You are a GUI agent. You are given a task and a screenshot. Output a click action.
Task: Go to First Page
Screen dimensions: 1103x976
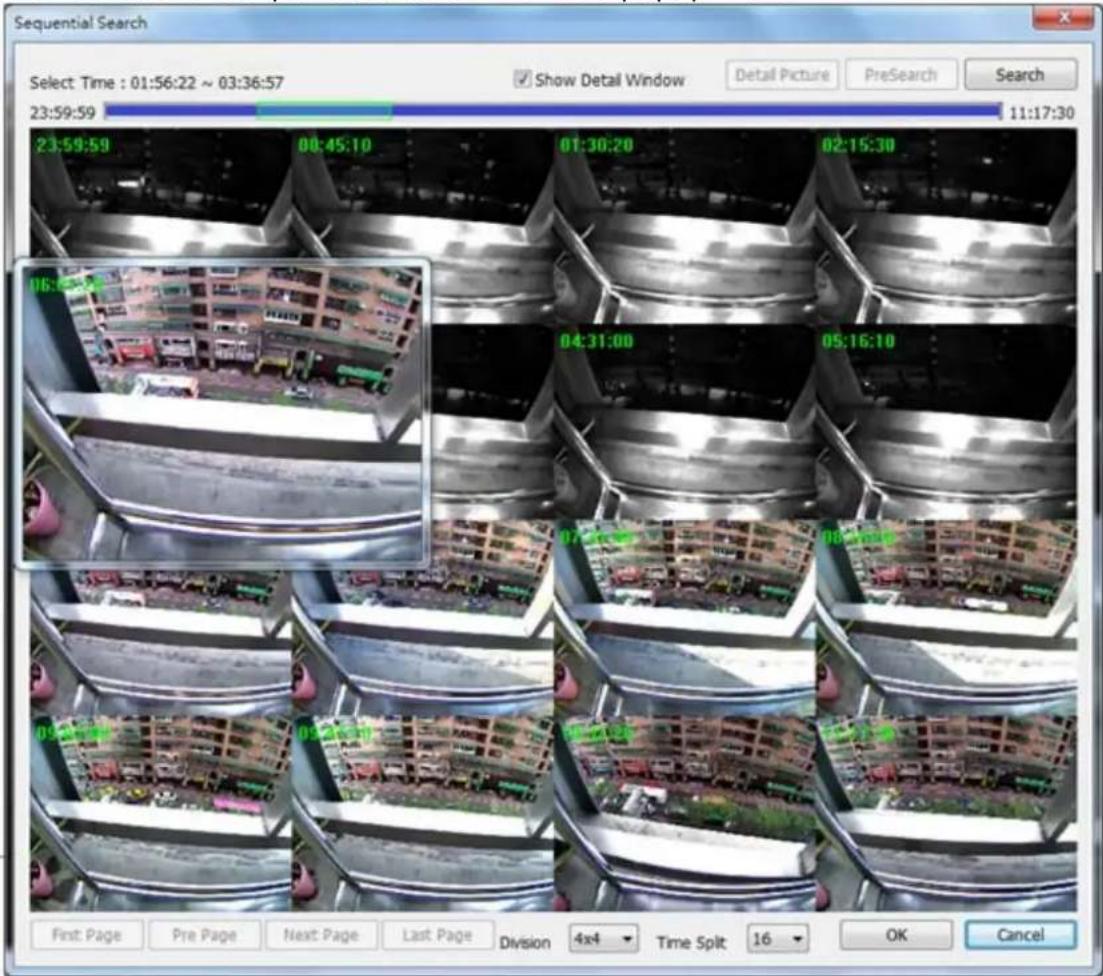coord(87,935)
